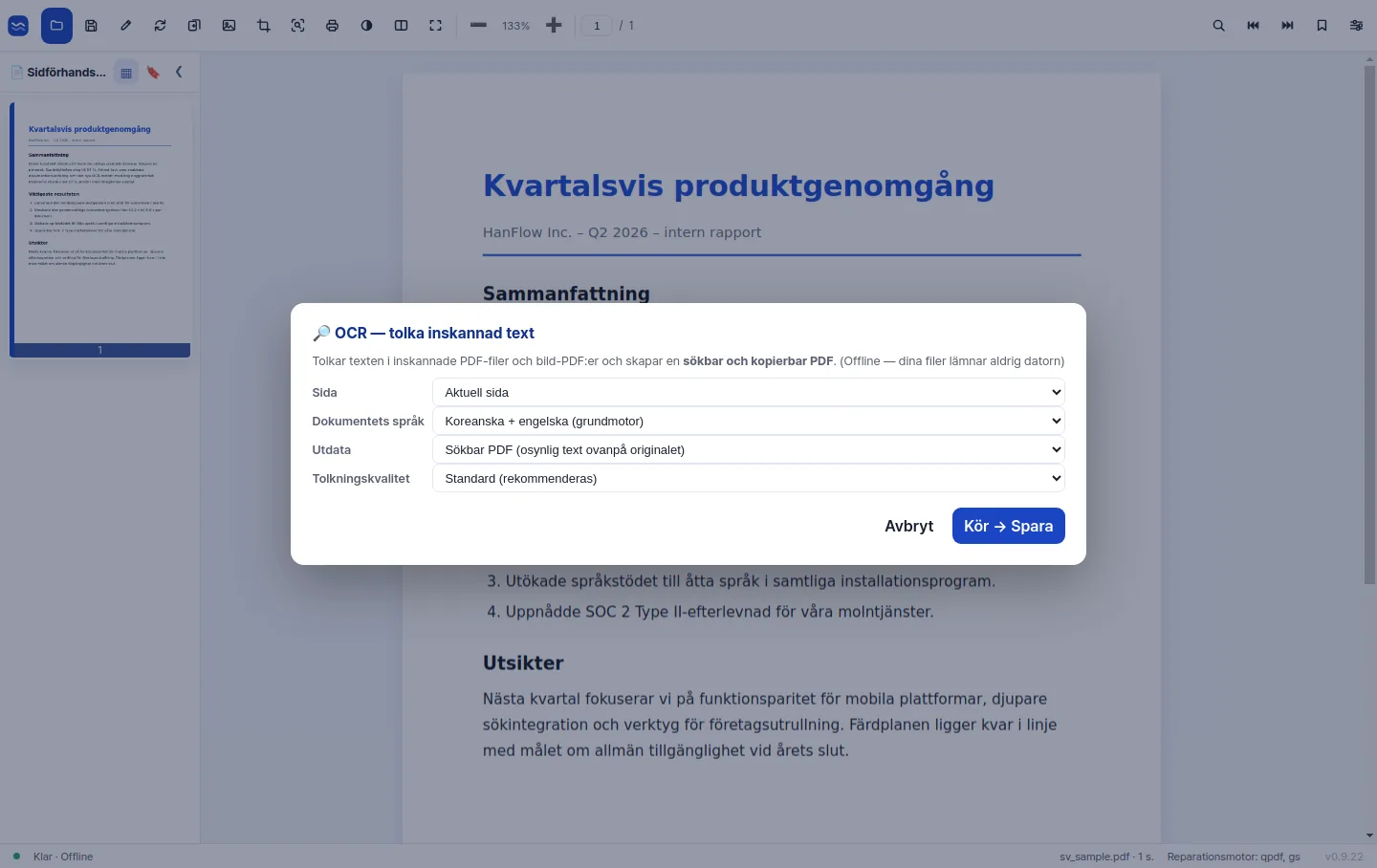Open search with the magnifier icon
This screenshot has height=868, width=1377.
[1218, 26]
